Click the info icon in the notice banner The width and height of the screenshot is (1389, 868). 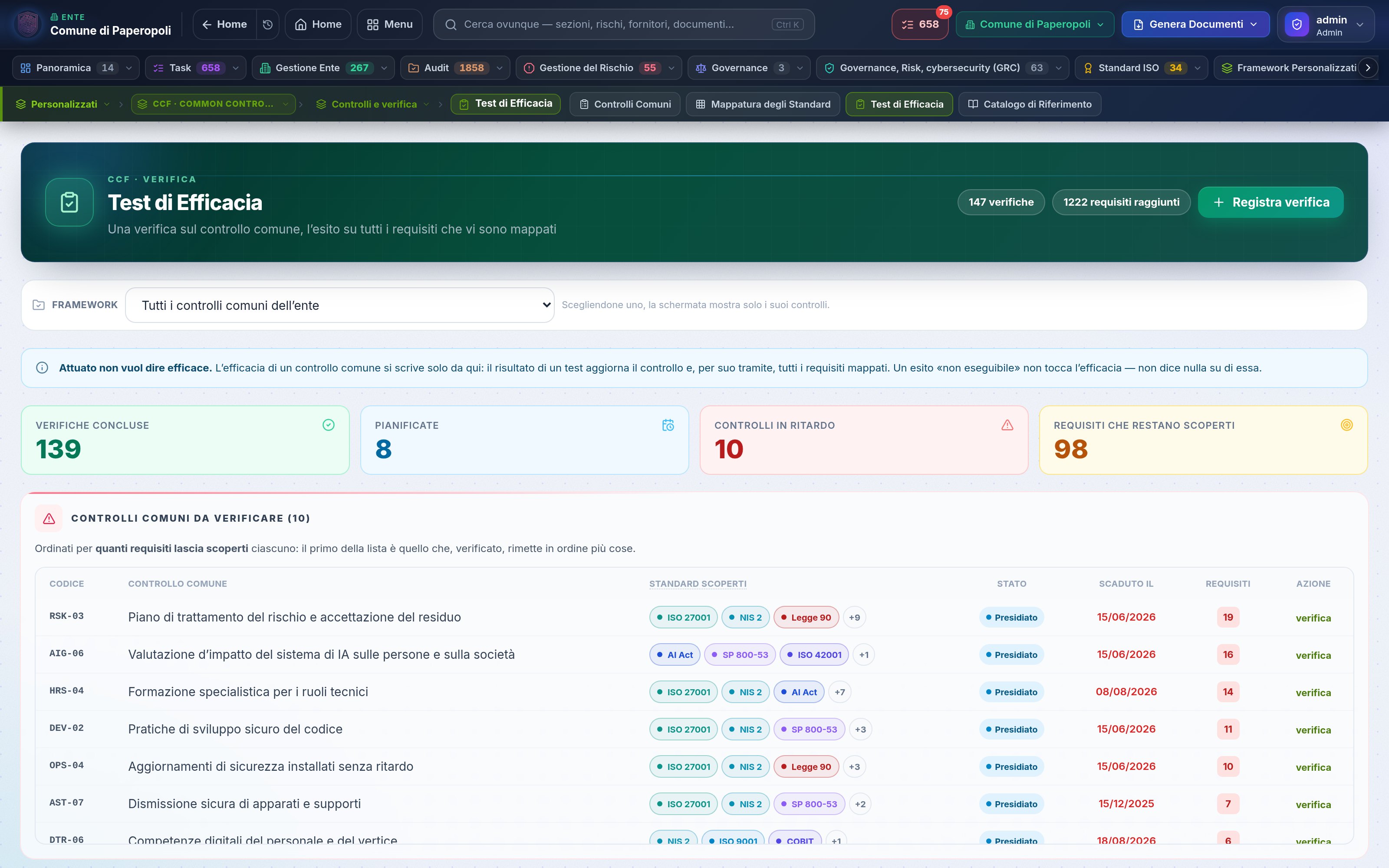click(42, 368)
